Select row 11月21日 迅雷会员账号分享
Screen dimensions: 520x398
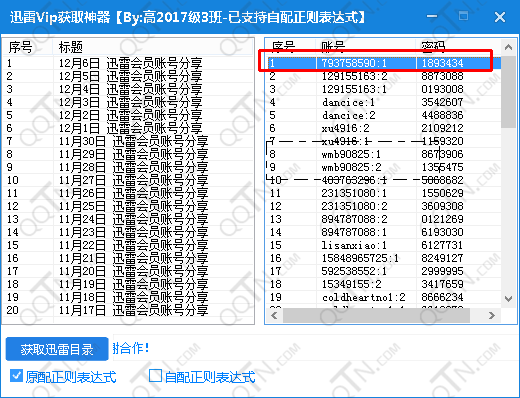pos(128,258)
